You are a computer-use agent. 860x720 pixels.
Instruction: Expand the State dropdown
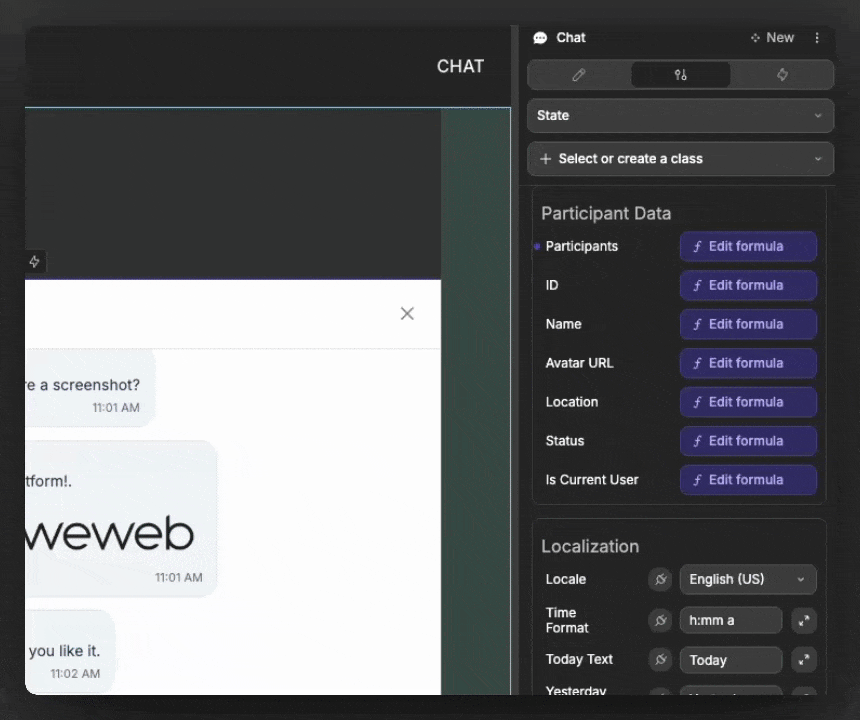tap(680, 116)
